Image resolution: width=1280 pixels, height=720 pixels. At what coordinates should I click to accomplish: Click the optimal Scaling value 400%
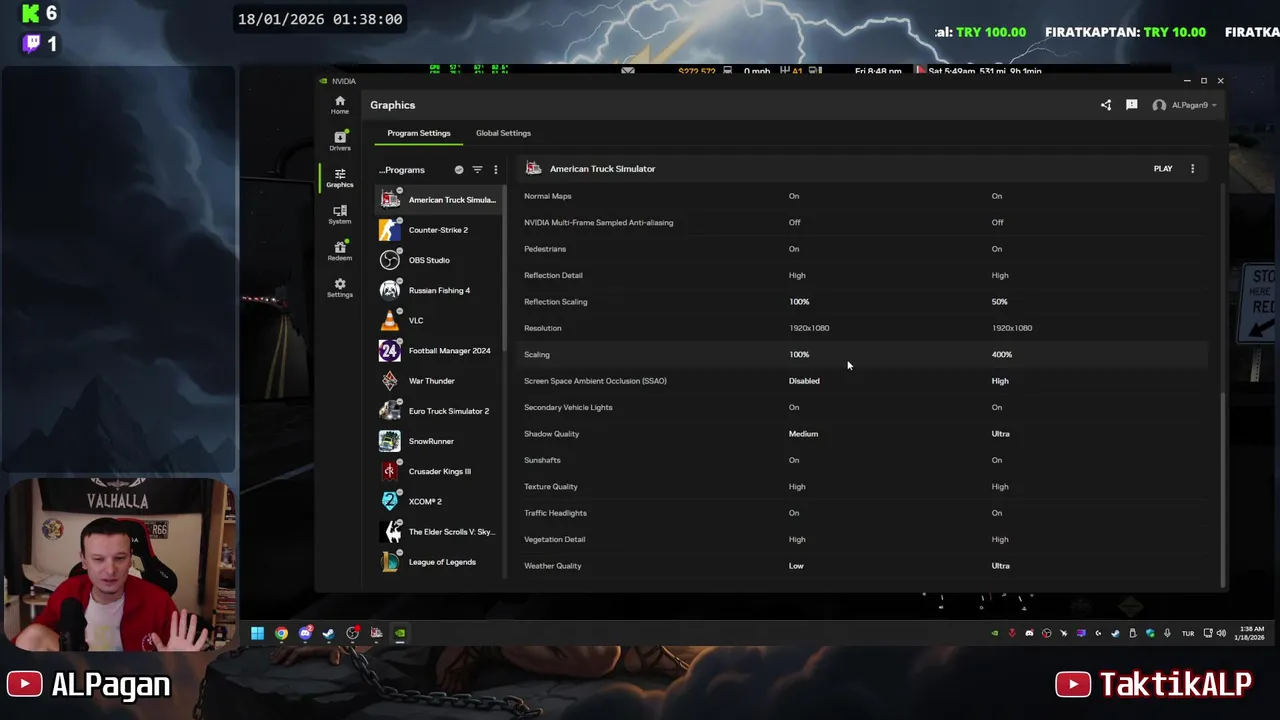coord(1002,354)
